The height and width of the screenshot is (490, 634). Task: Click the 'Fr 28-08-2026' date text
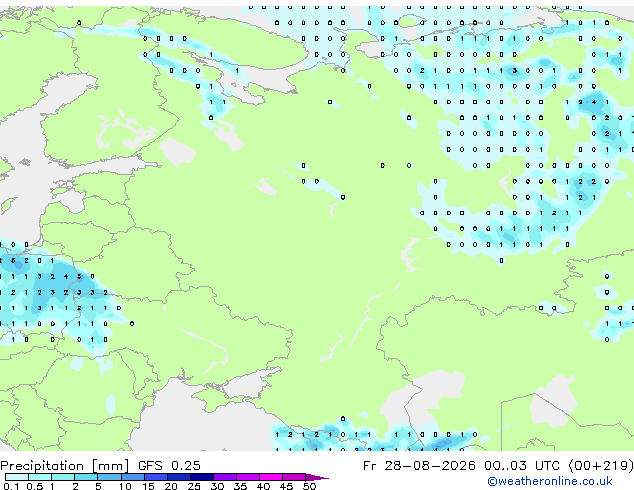tap(419, 466)
